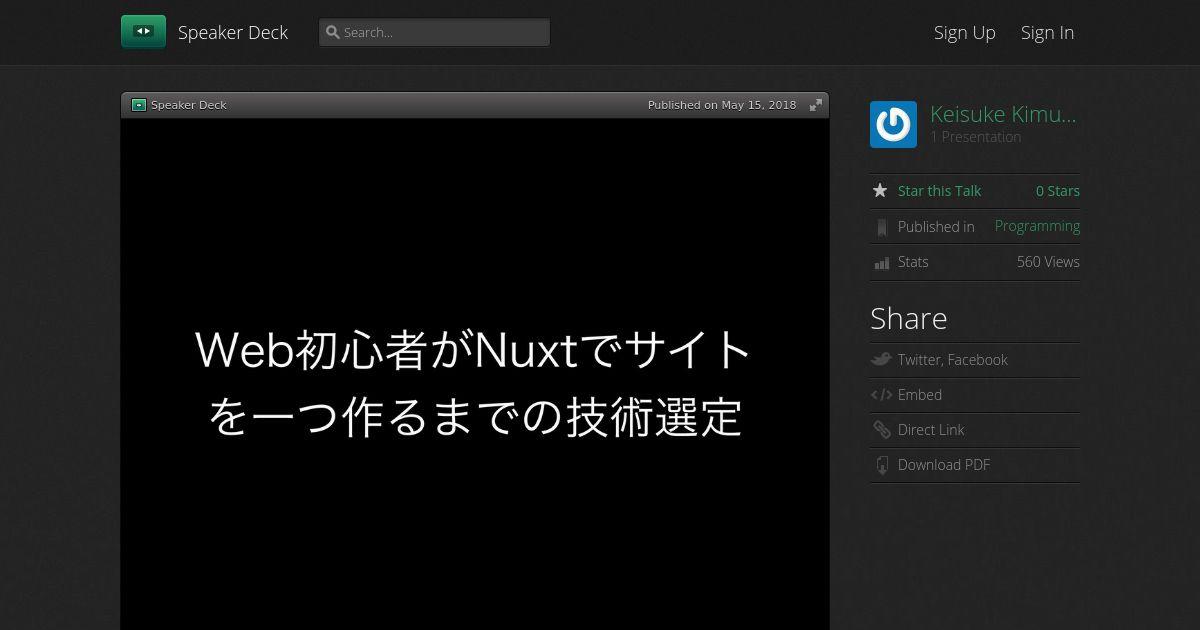The image size is (1200, 630).
Task: Open the Sign Up page
Action: pyautogui.click(x=964, y=32)
